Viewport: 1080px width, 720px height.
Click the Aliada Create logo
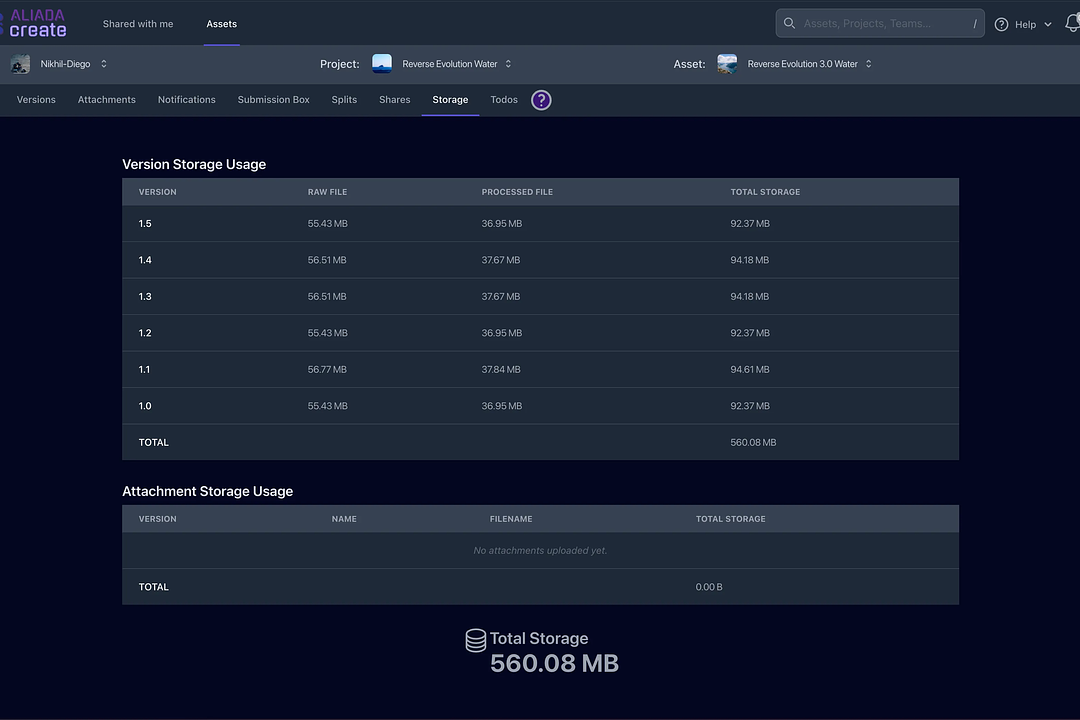click(x=36, y=23)
